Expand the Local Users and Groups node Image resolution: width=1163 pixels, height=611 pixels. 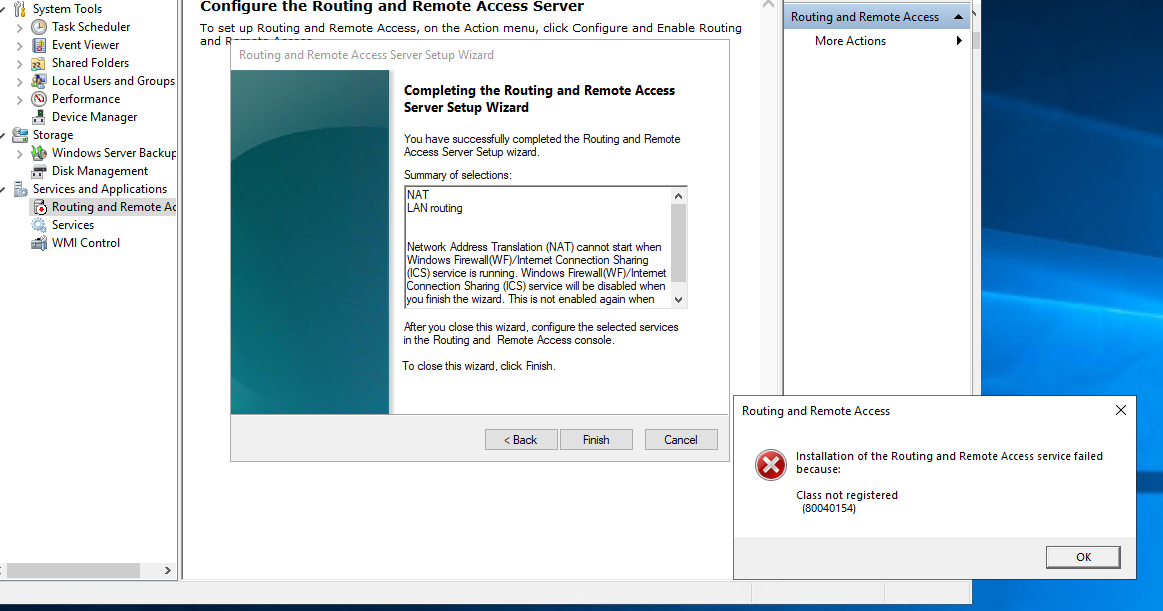(19, 82)
